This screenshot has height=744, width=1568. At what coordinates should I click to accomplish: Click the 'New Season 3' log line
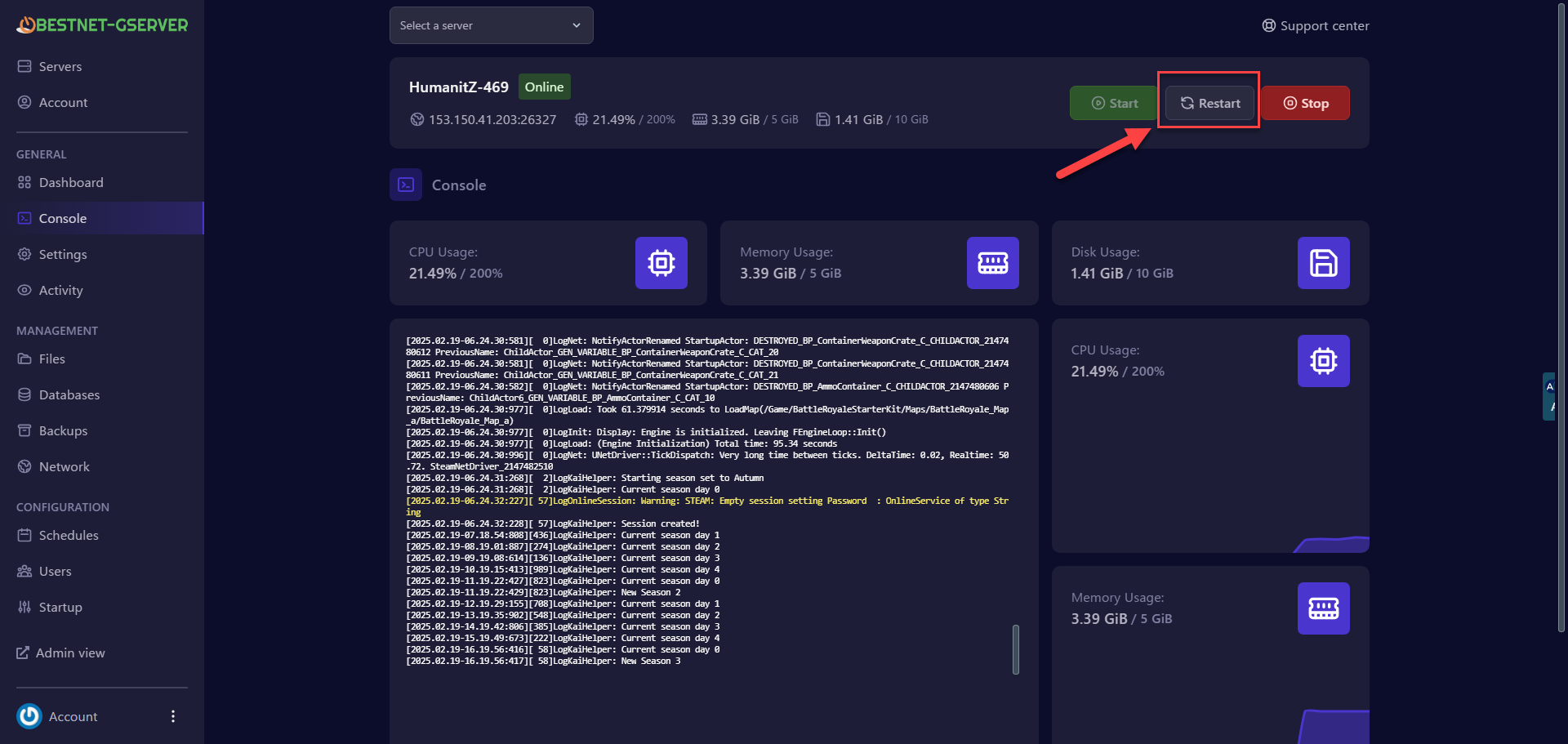click(x=543, y=661)
